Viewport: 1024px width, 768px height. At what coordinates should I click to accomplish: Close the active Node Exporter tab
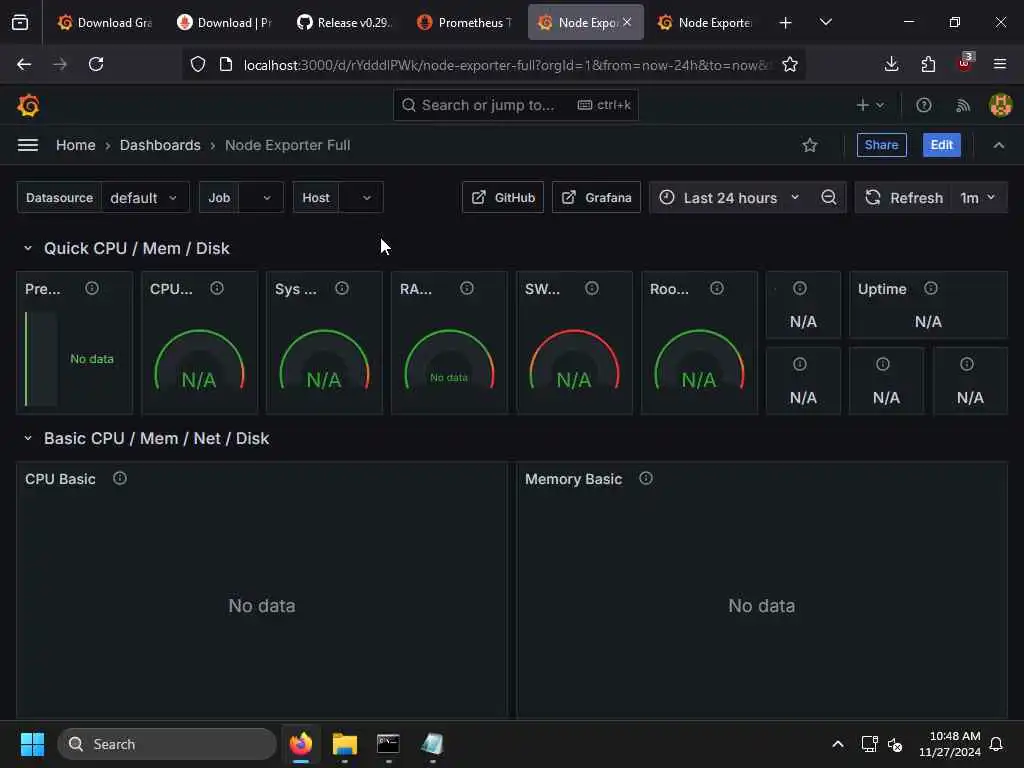coord(627,22)
